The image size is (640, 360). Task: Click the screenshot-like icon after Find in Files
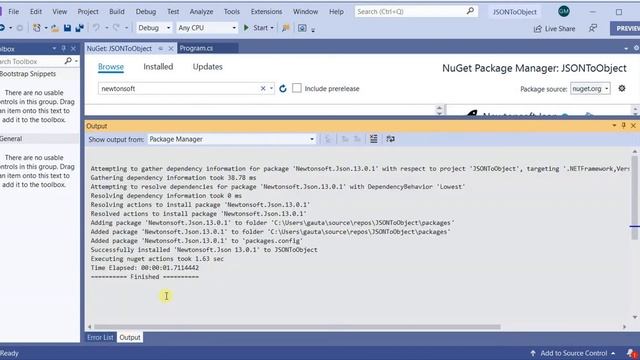pyautogui.click(x=302, y=28)
